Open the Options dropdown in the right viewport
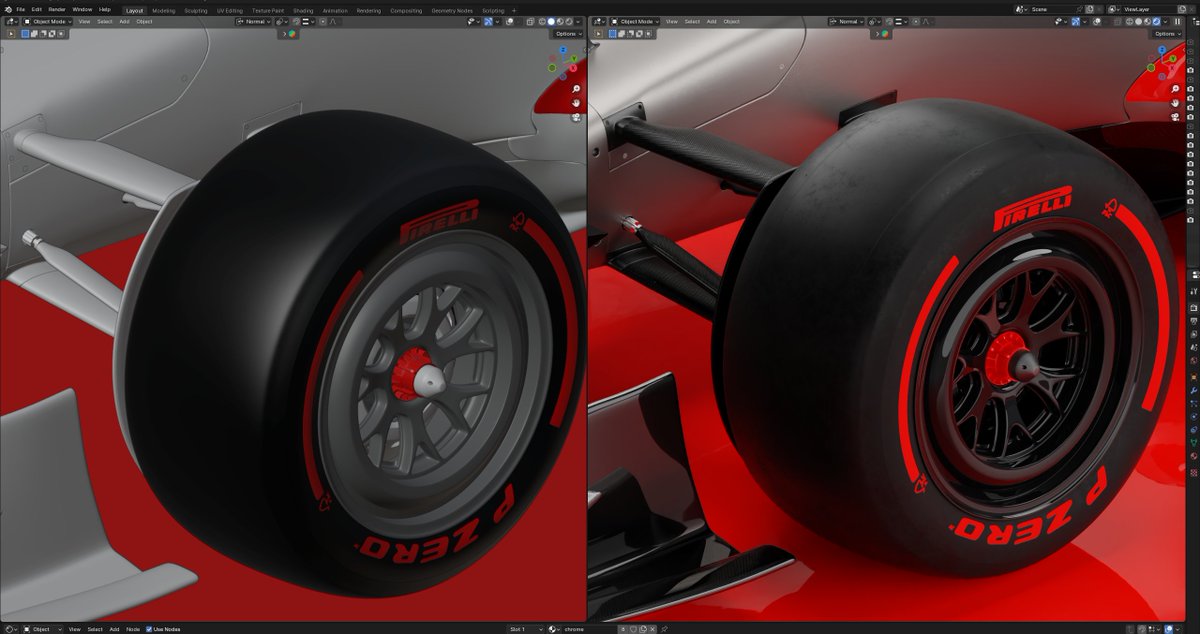This screenshot has width=1200, height=634. (x=1166, y=34)
